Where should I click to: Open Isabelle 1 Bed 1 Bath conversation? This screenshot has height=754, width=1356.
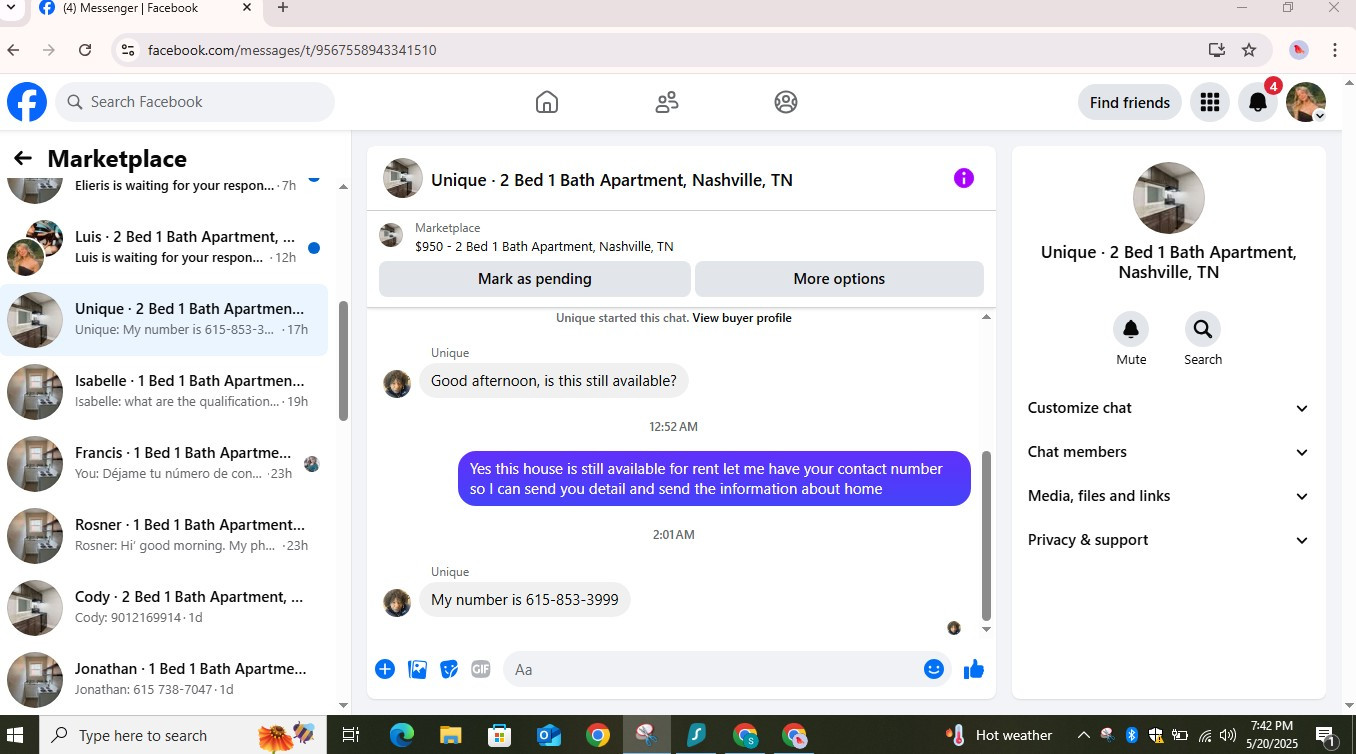coord(164,391)
